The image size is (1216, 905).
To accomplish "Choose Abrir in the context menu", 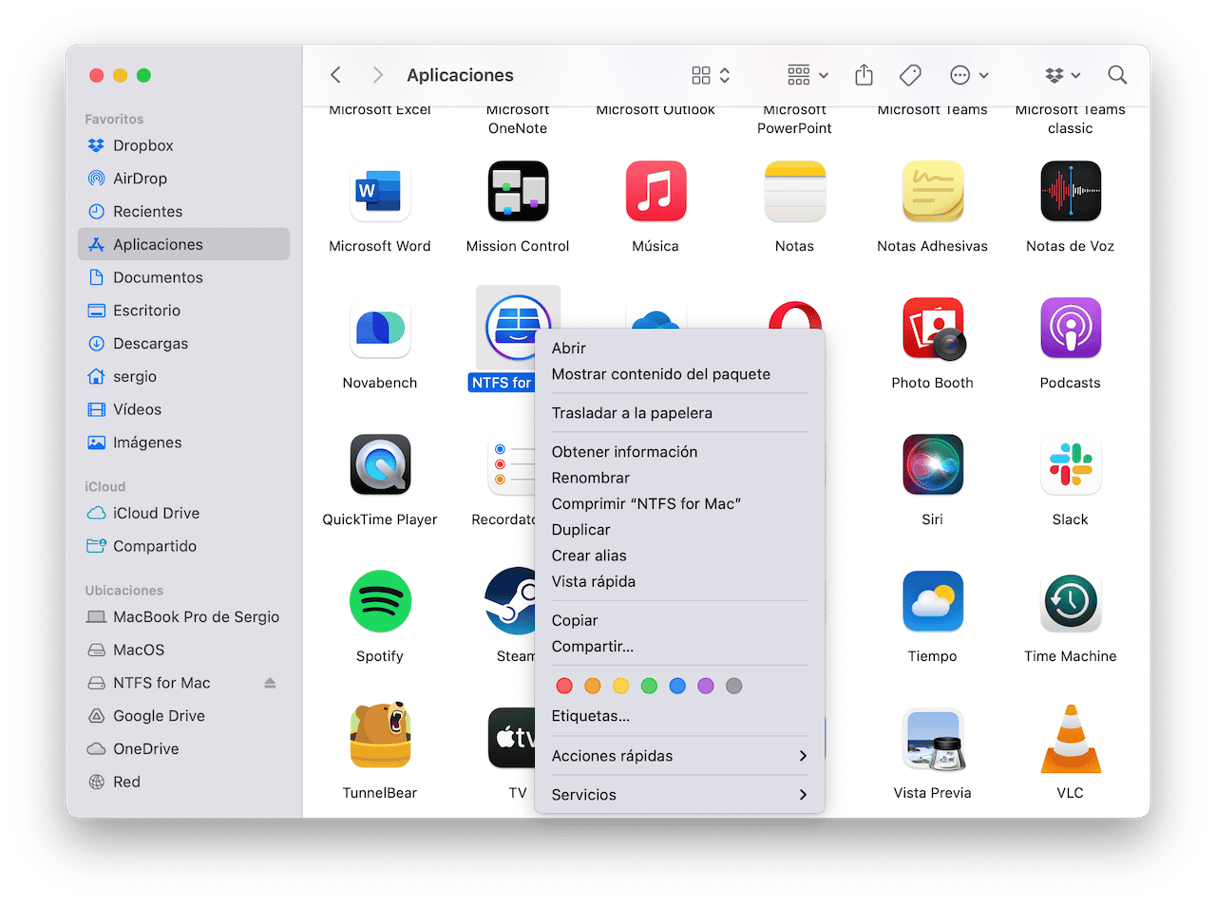I will pyautogui.click(x=680, y=348).
